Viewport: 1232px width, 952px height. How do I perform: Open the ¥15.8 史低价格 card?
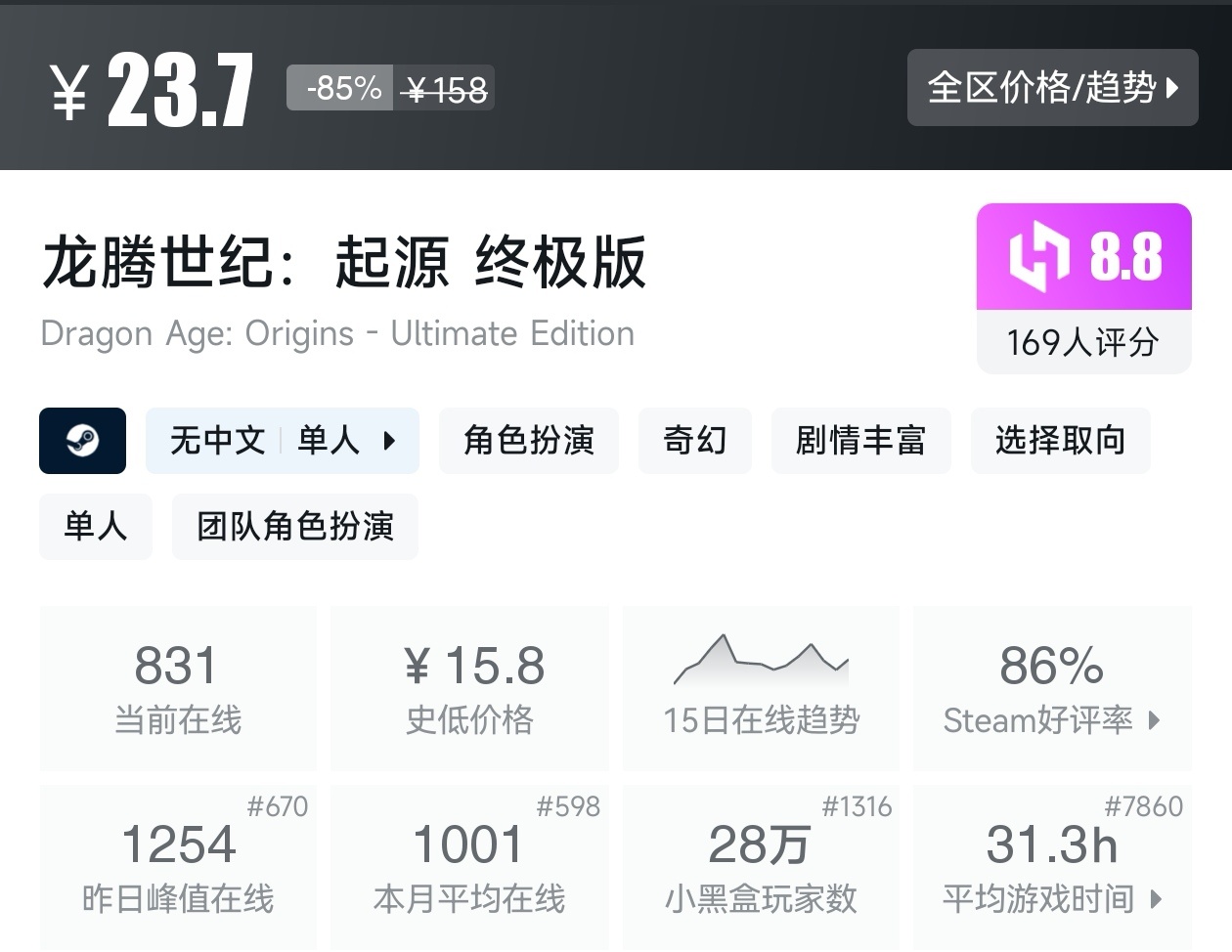point(470,688)
